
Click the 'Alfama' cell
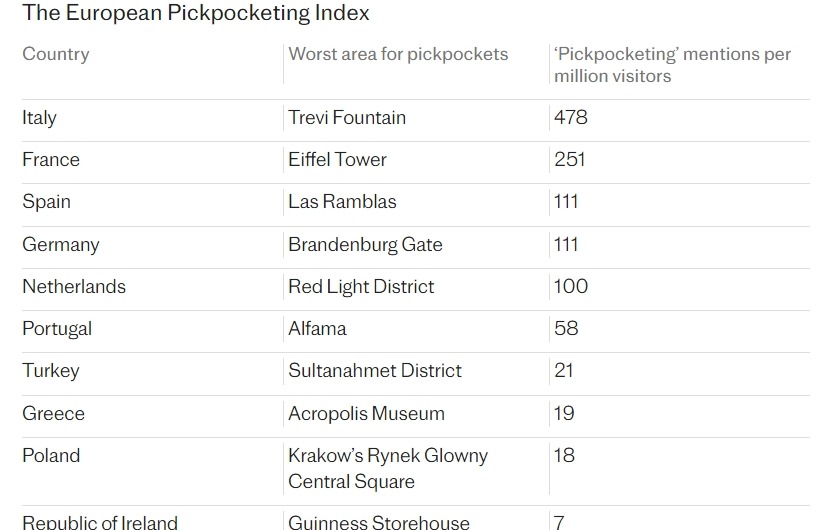[x=317, y=329]
